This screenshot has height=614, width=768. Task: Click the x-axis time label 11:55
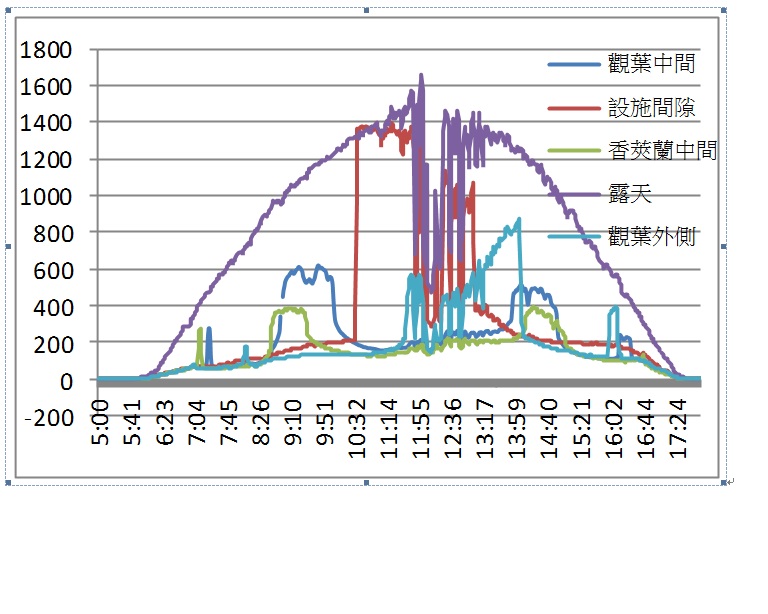(x=421, y=428)
